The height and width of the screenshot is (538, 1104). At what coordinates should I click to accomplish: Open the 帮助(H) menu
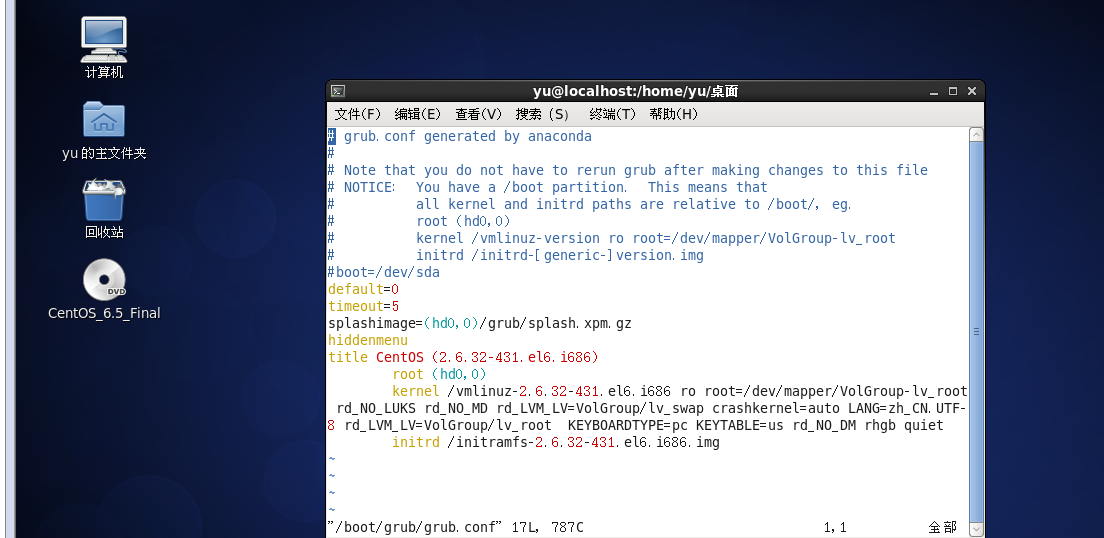click(x=674, y=114)
